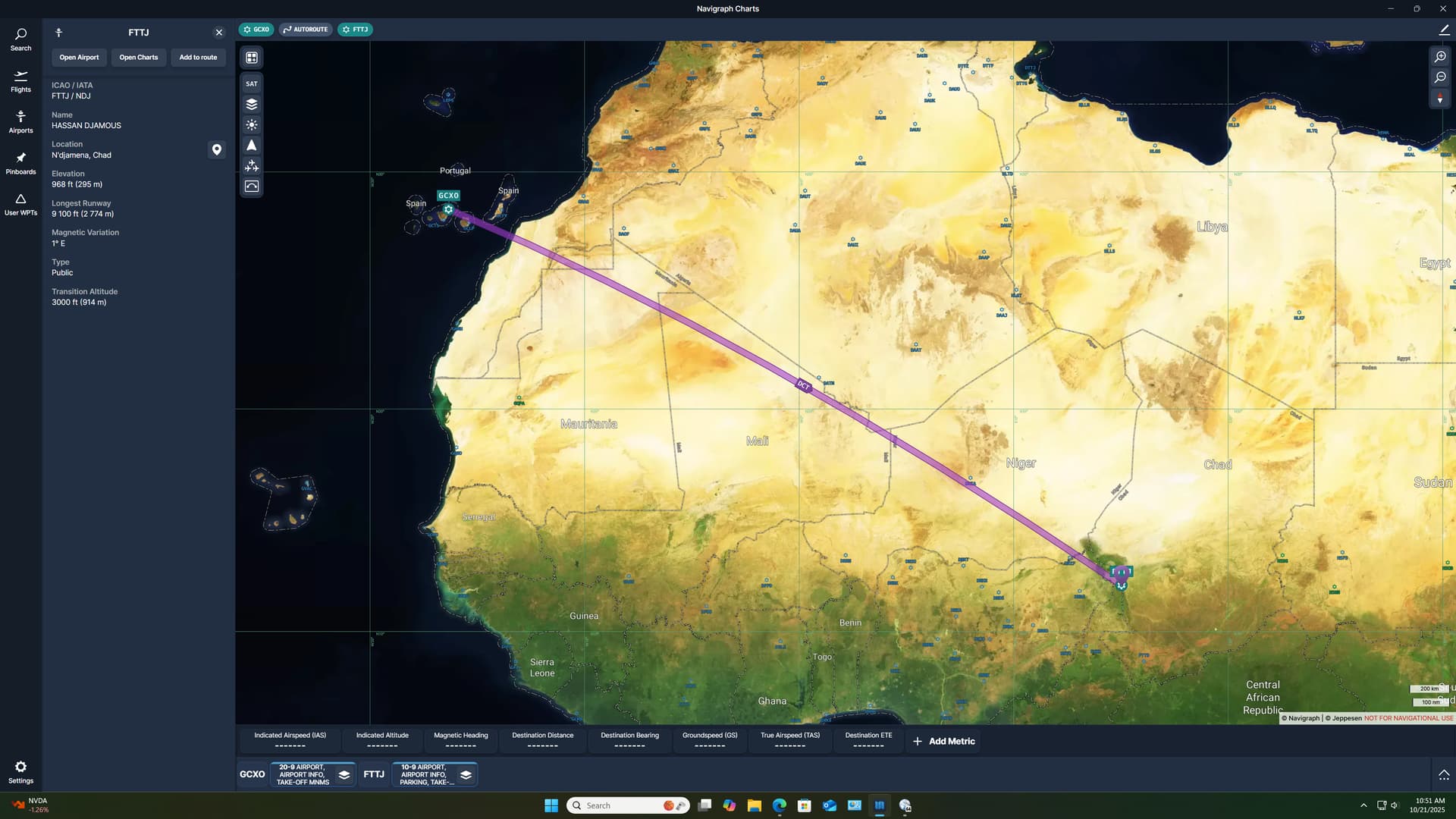Screen dimensions: 1456x819
Task: Zoom out on the map
Action: 1440,77
